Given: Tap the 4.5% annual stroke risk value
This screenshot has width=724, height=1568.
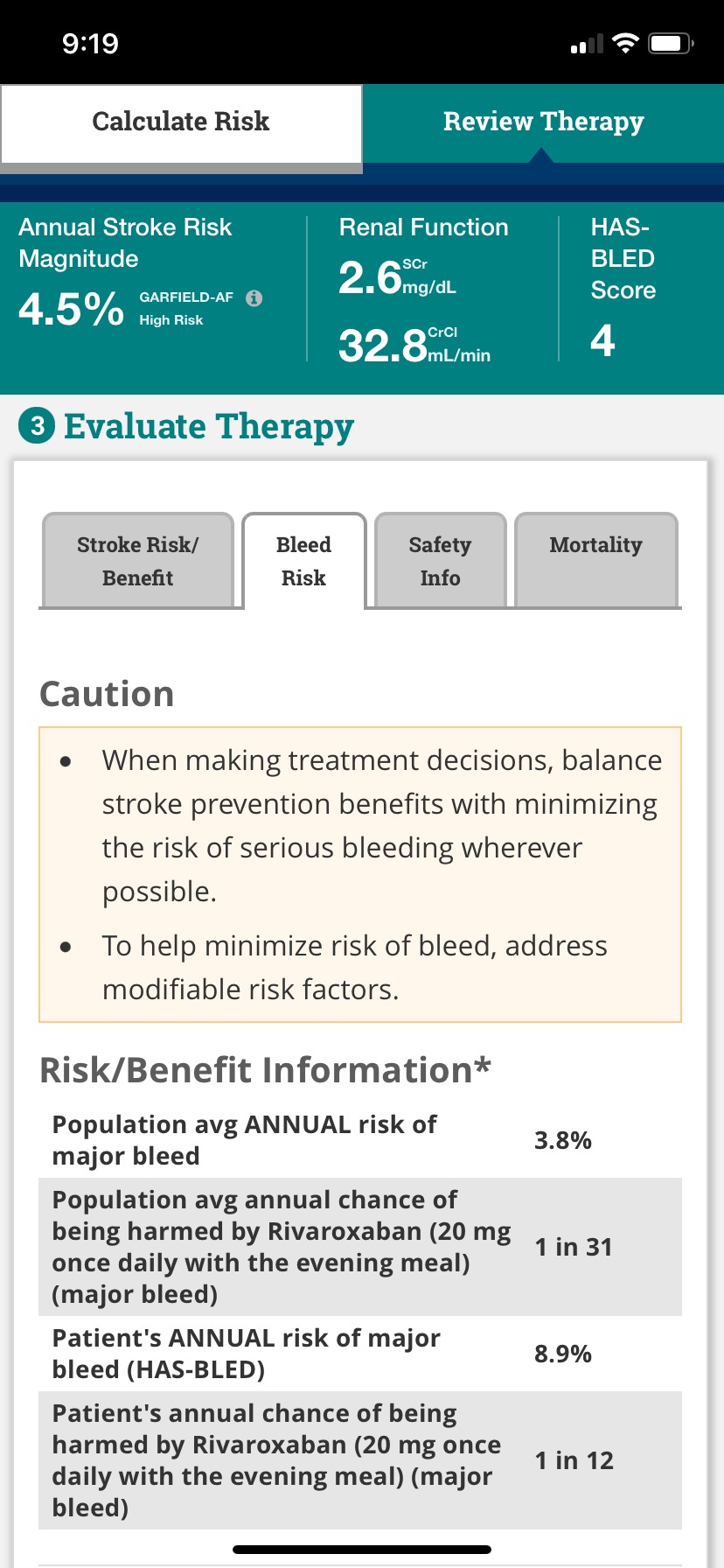Looking at the screenshot, I should tap(71, 310).
